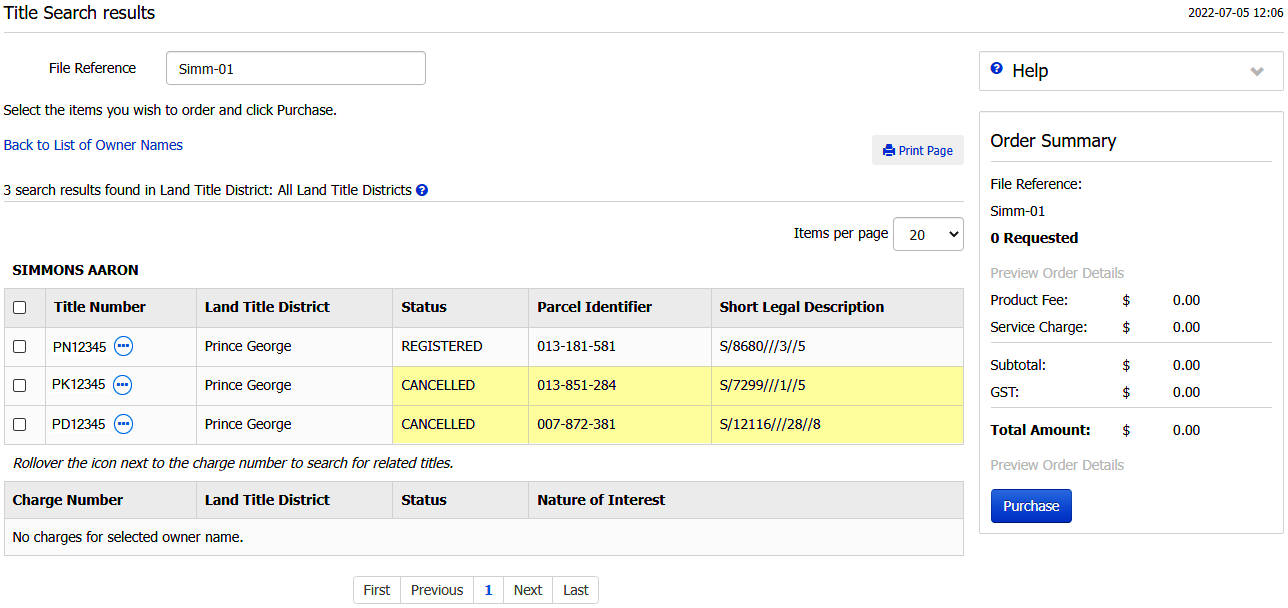Click Prince George in PN12345 row
This screenshot has height=608, width=1288.
(x=248, y=346)
